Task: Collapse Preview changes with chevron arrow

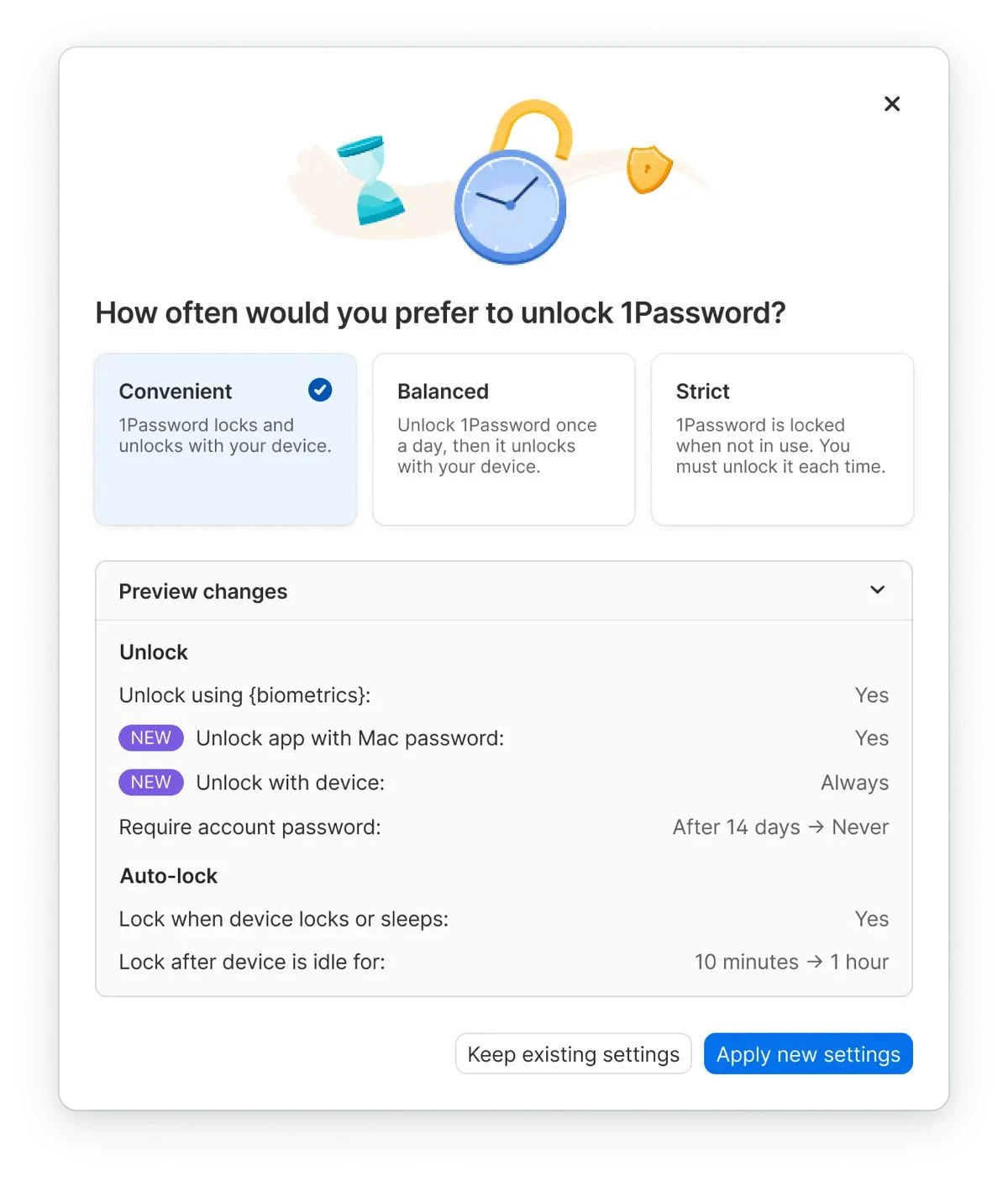Action: tap(878, 590)
